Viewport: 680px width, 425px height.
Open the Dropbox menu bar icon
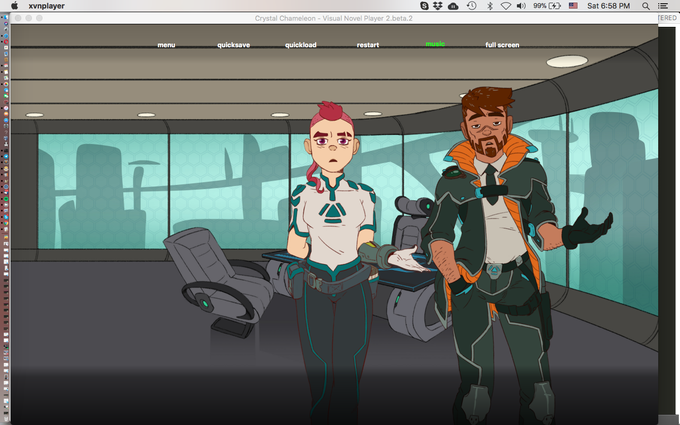pyautogui.click(x=438, y=6)
